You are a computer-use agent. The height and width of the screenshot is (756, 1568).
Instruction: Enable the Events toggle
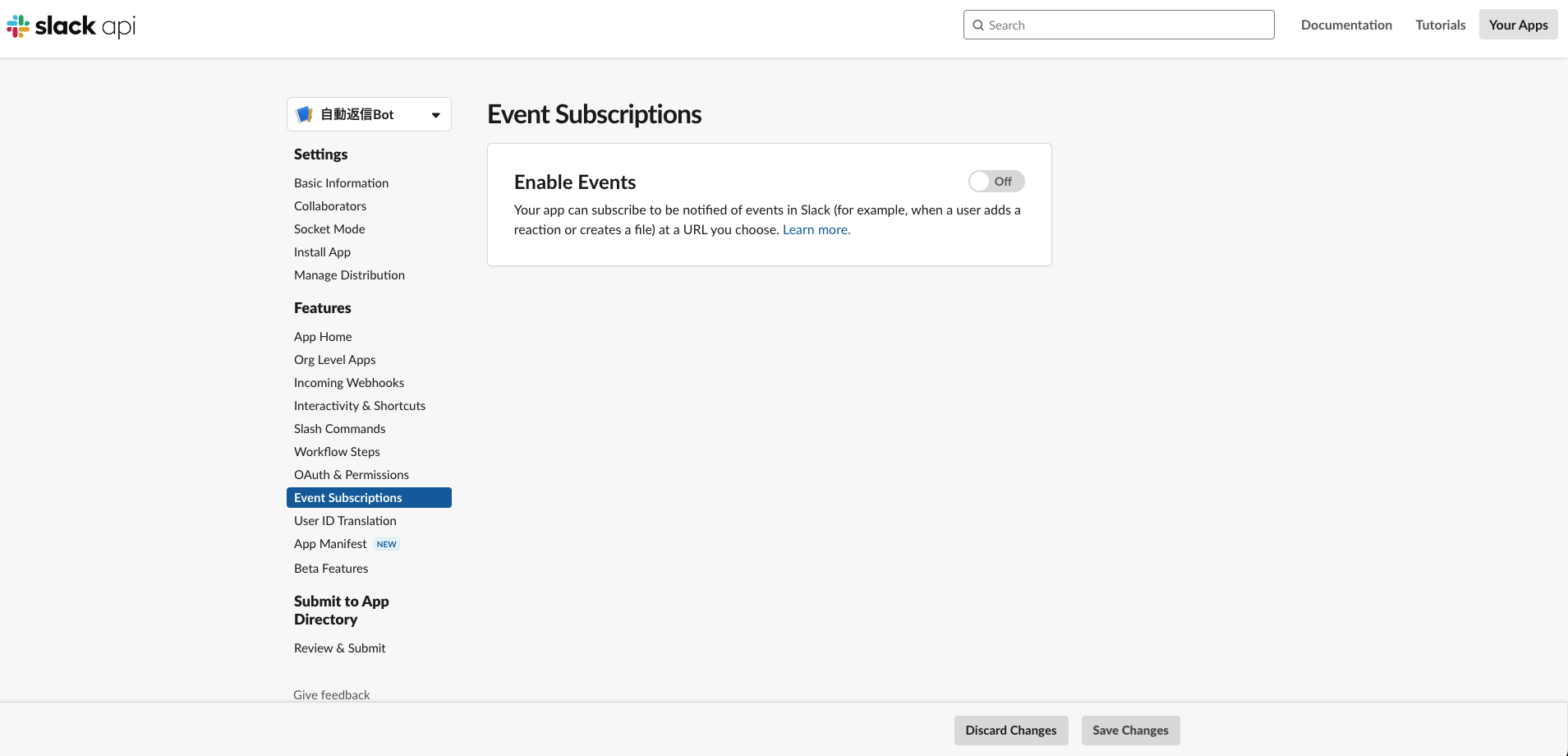[996, 181]
